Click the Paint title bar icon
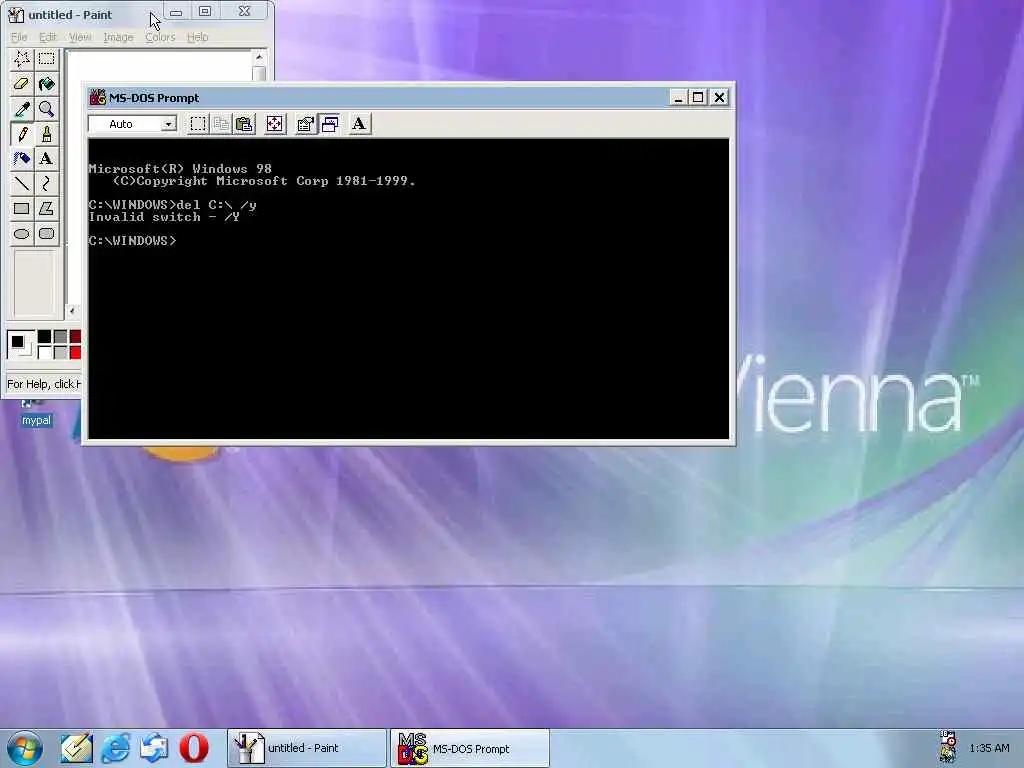 coord(16,14)
